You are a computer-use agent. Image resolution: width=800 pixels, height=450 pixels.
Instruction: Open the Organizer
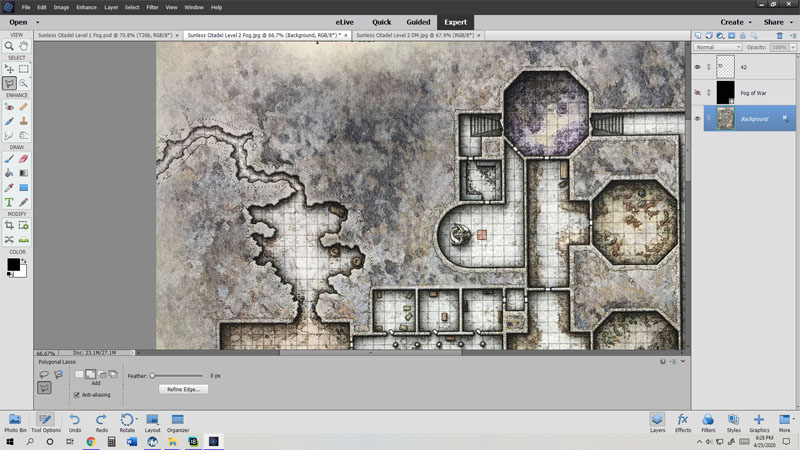pyautogui.click(x=178, y=423)
